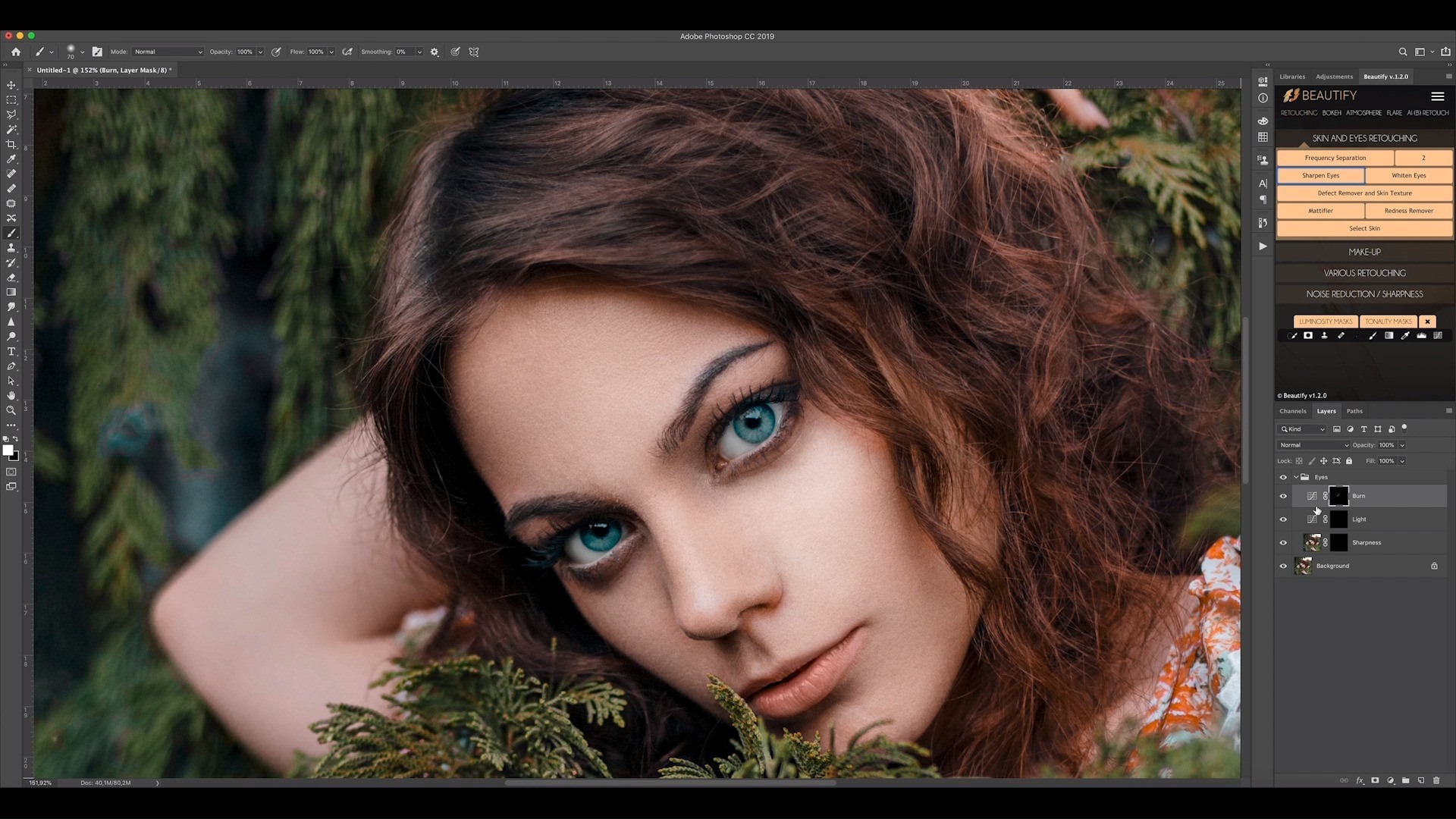Hide the Background layer
This screenshot has height=819, width=1456.
click(1283, 566)
